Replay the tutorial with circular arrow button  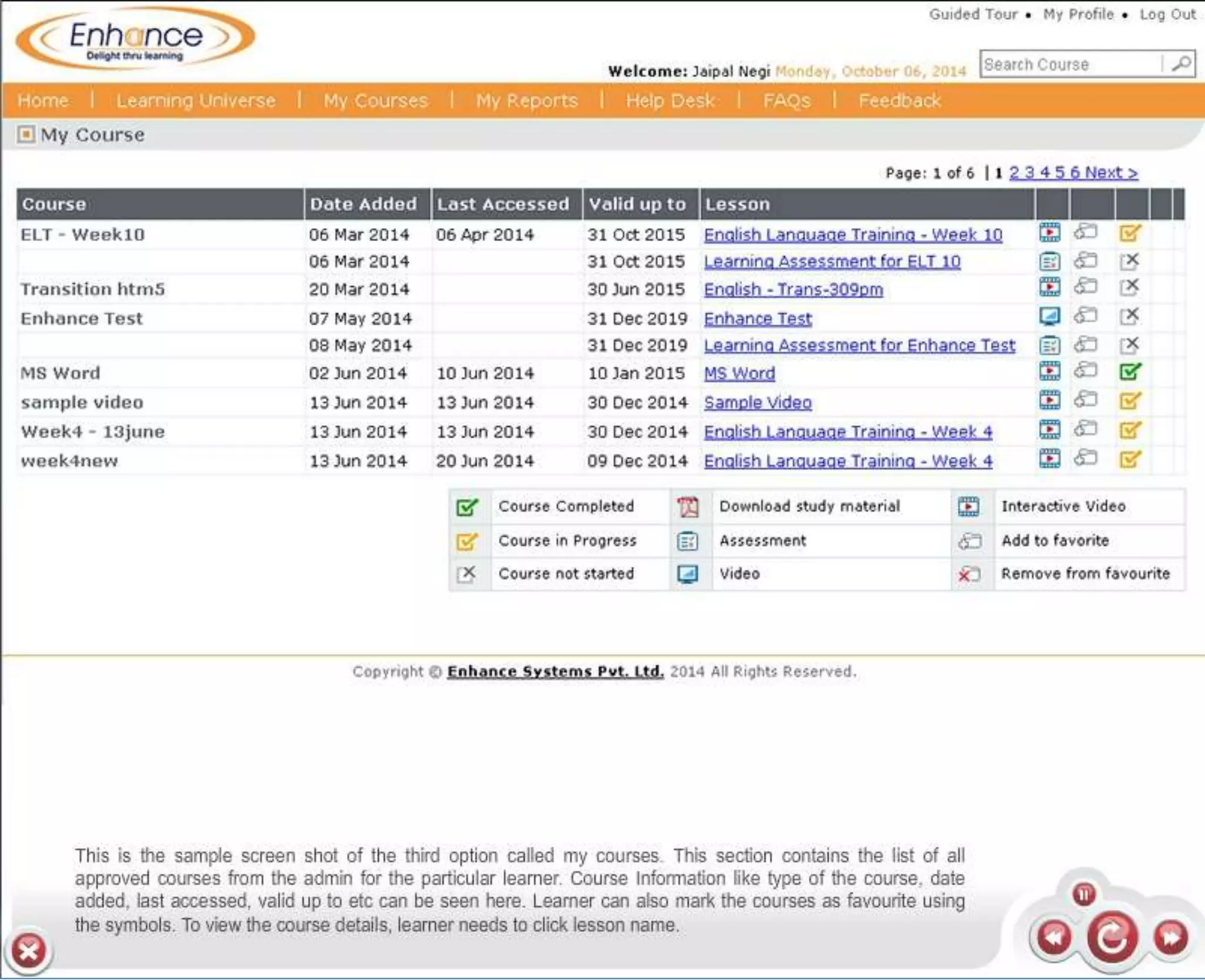pyautogui.click(x=1111, y=938)
